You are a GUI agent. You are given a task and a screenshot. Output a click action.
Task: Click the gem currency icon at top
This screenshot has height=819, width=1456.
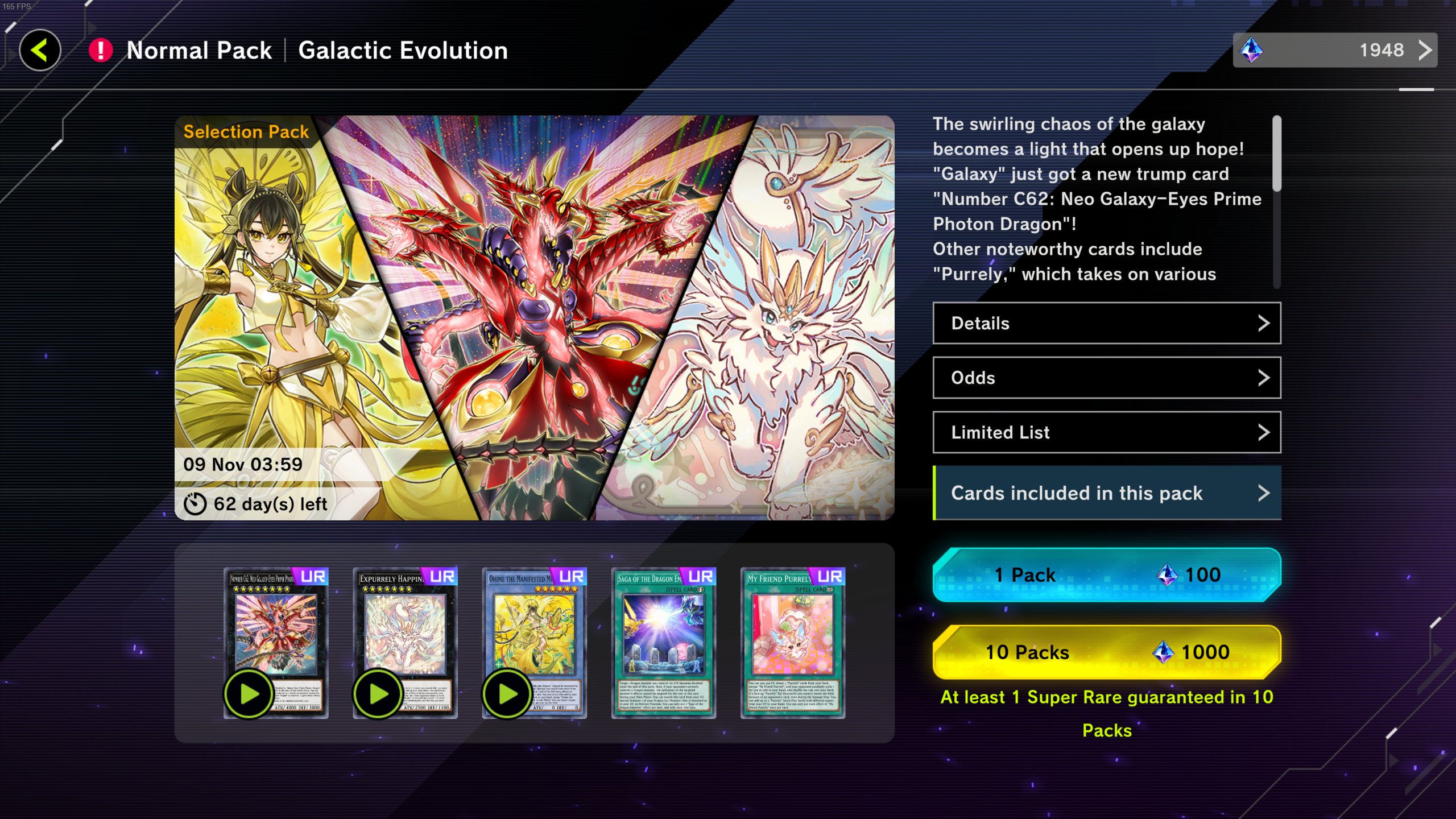1251,50
